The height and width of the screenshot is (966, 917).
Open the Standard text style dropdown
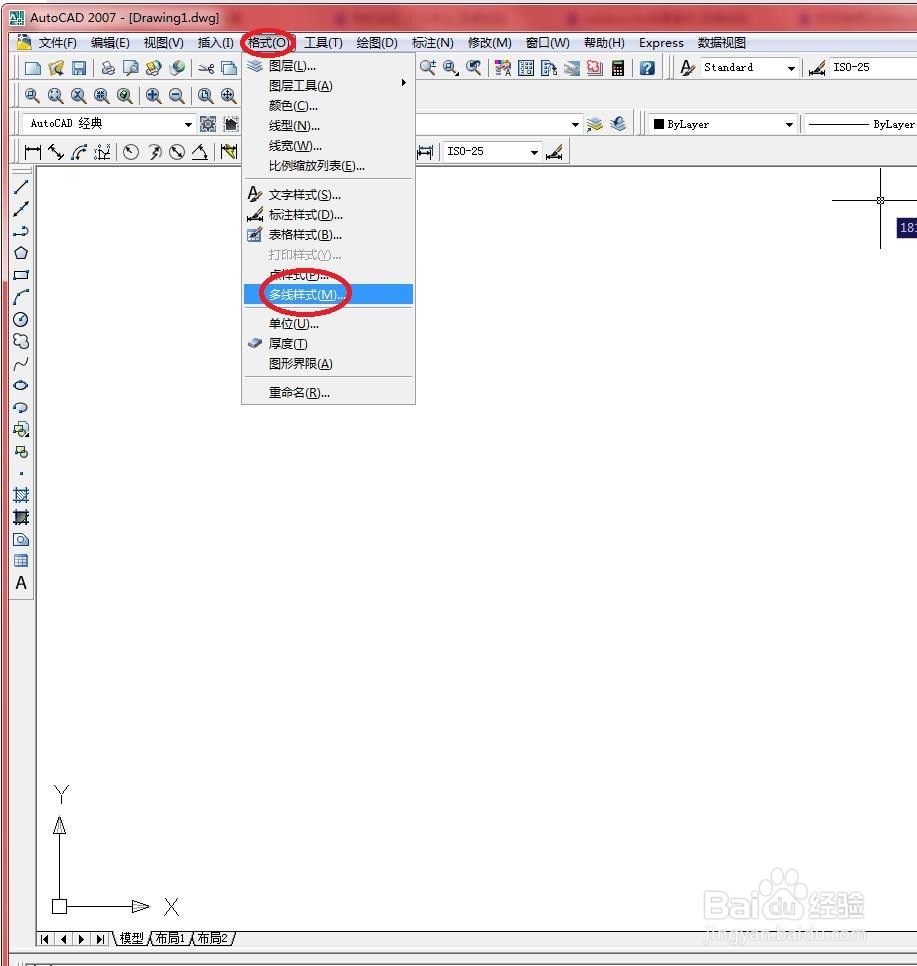pyautogui.click(x=791, y=68)
